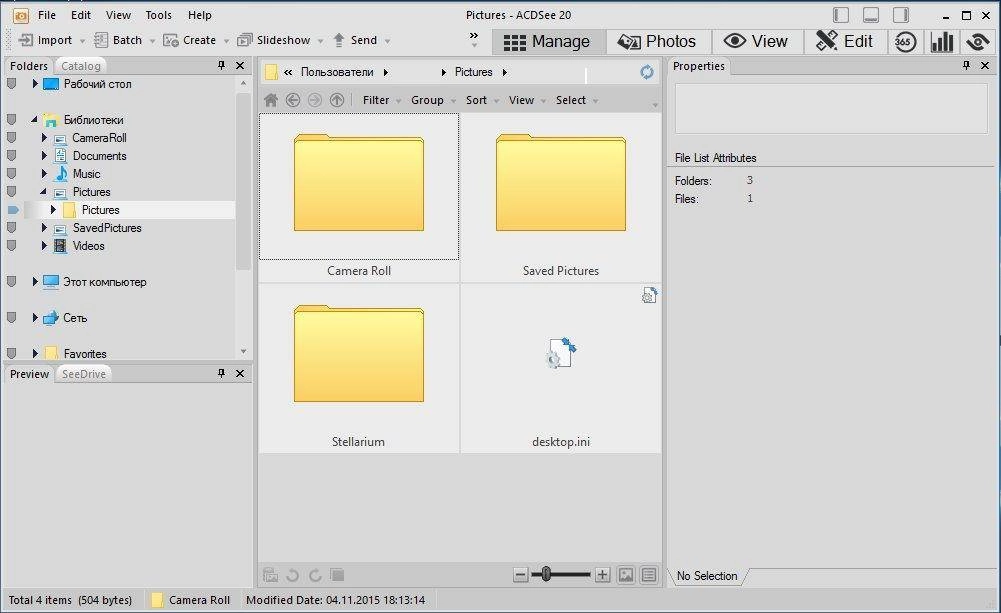Click the PicaView eye icon at top right
1001x613 pixels.
[978, 42]
